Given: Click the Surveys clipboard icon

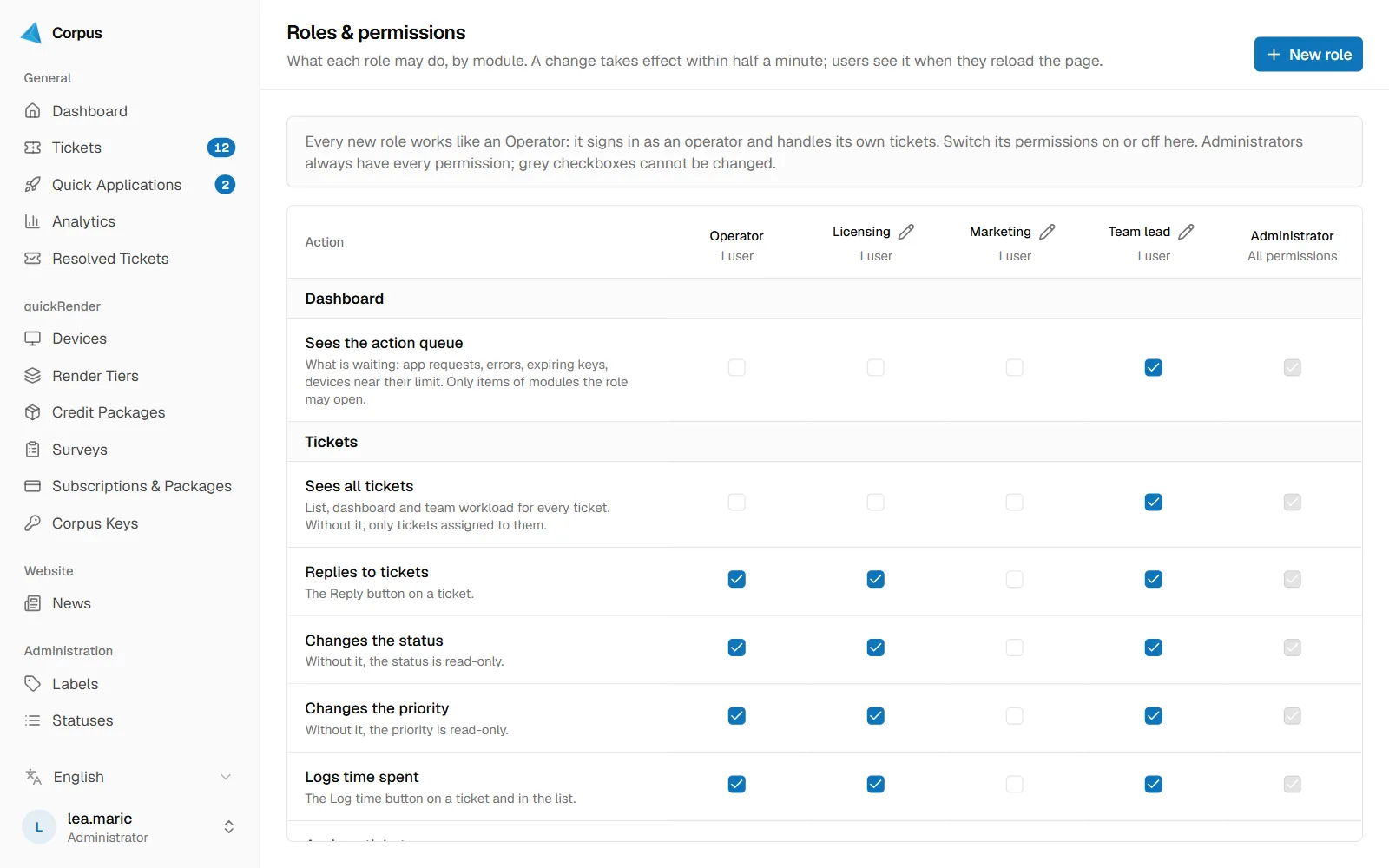Looking at the screenshot, I should click(x=33, y=450).
